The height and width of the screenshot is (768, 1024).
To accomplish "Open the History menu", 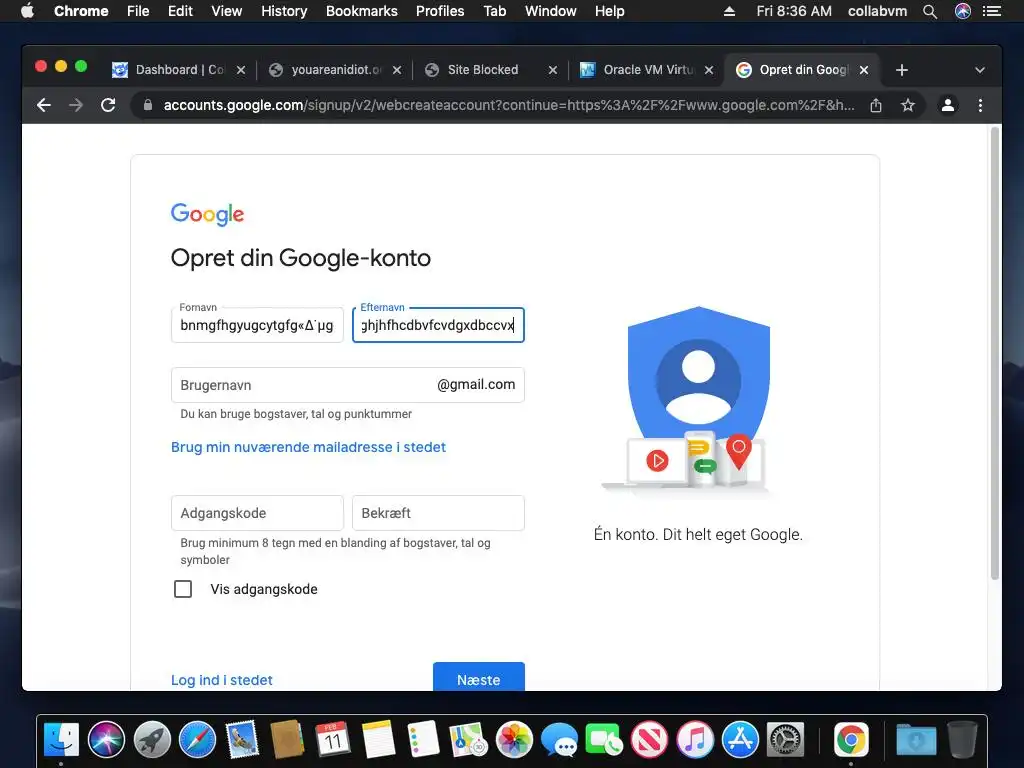I will coord(284,11).
